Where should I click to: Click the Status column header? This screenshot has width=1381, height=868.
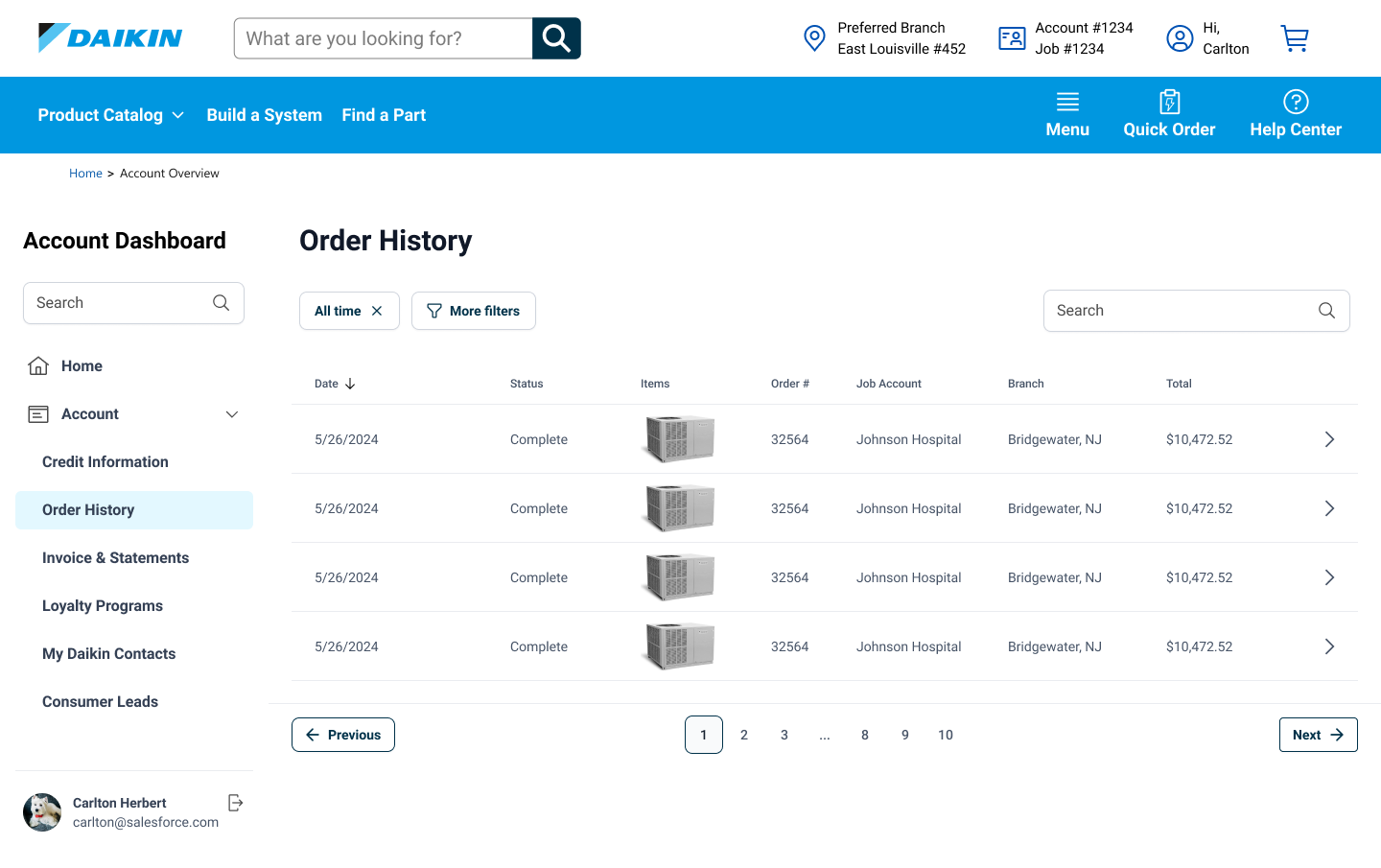(x=527, y=384)
